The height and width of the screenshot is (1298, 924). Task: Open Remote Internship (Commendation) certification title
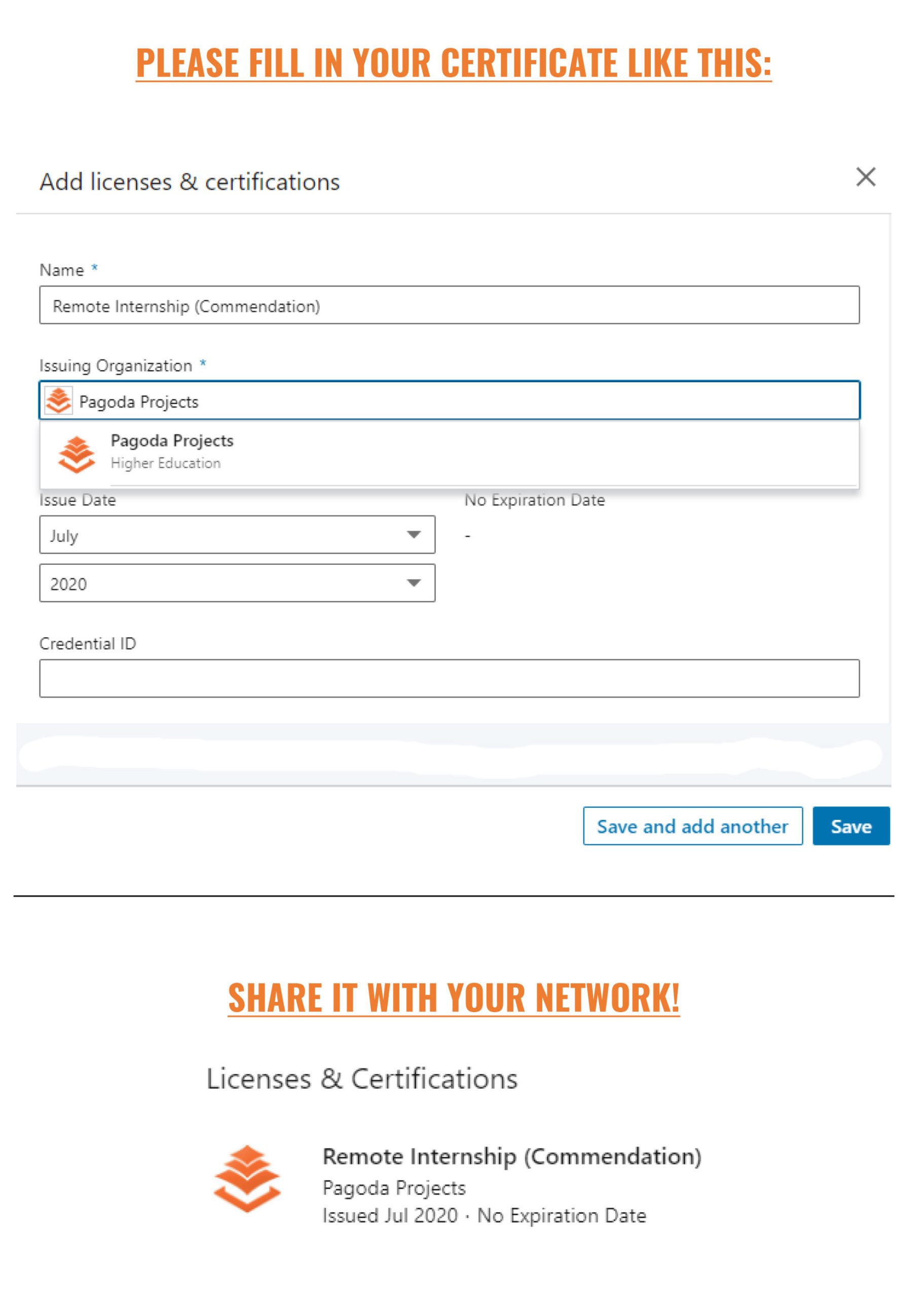(512, 1157)
